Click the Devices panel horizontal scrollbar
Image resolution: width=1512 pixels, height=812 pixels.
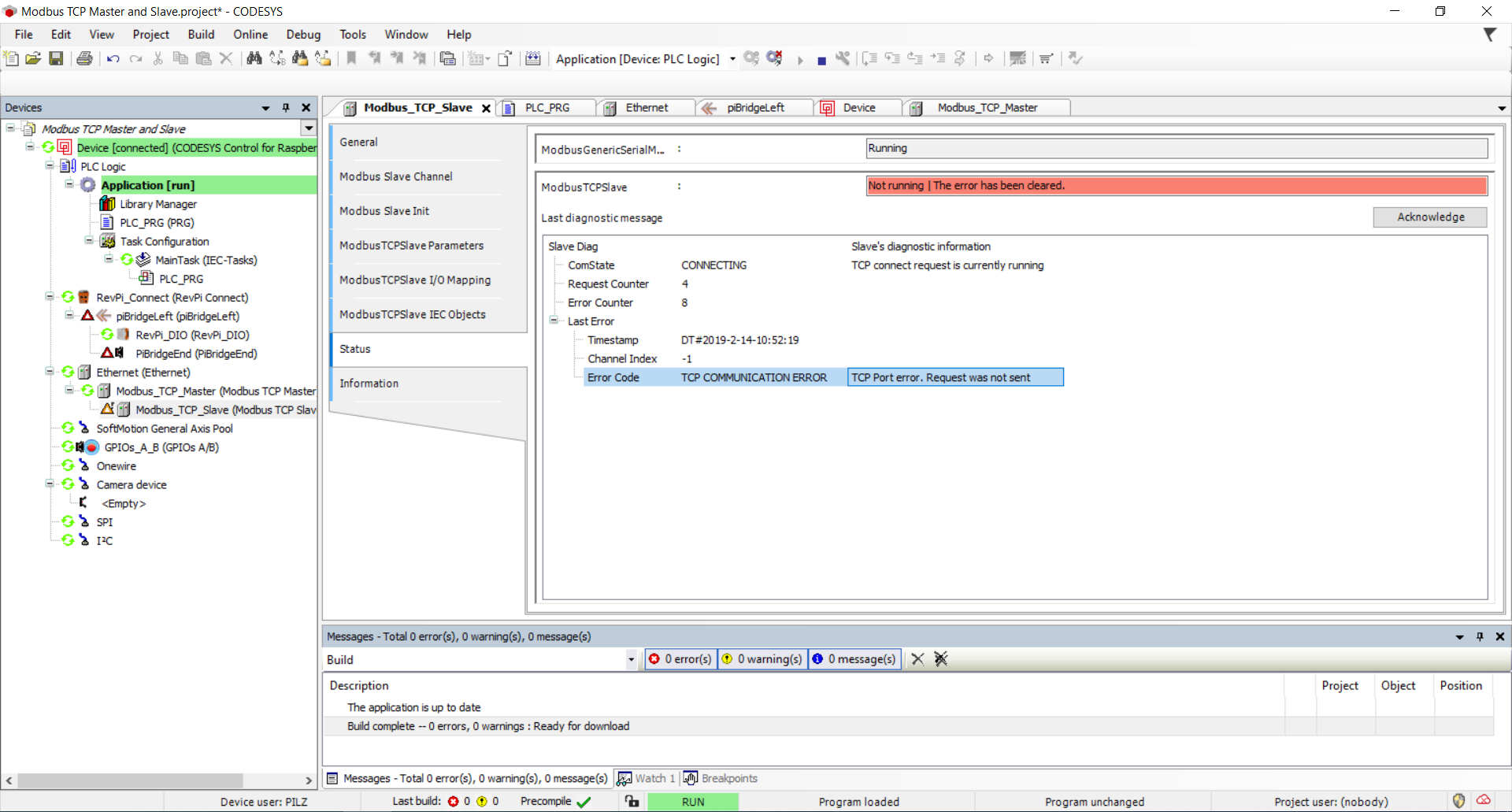coord(130,780)
